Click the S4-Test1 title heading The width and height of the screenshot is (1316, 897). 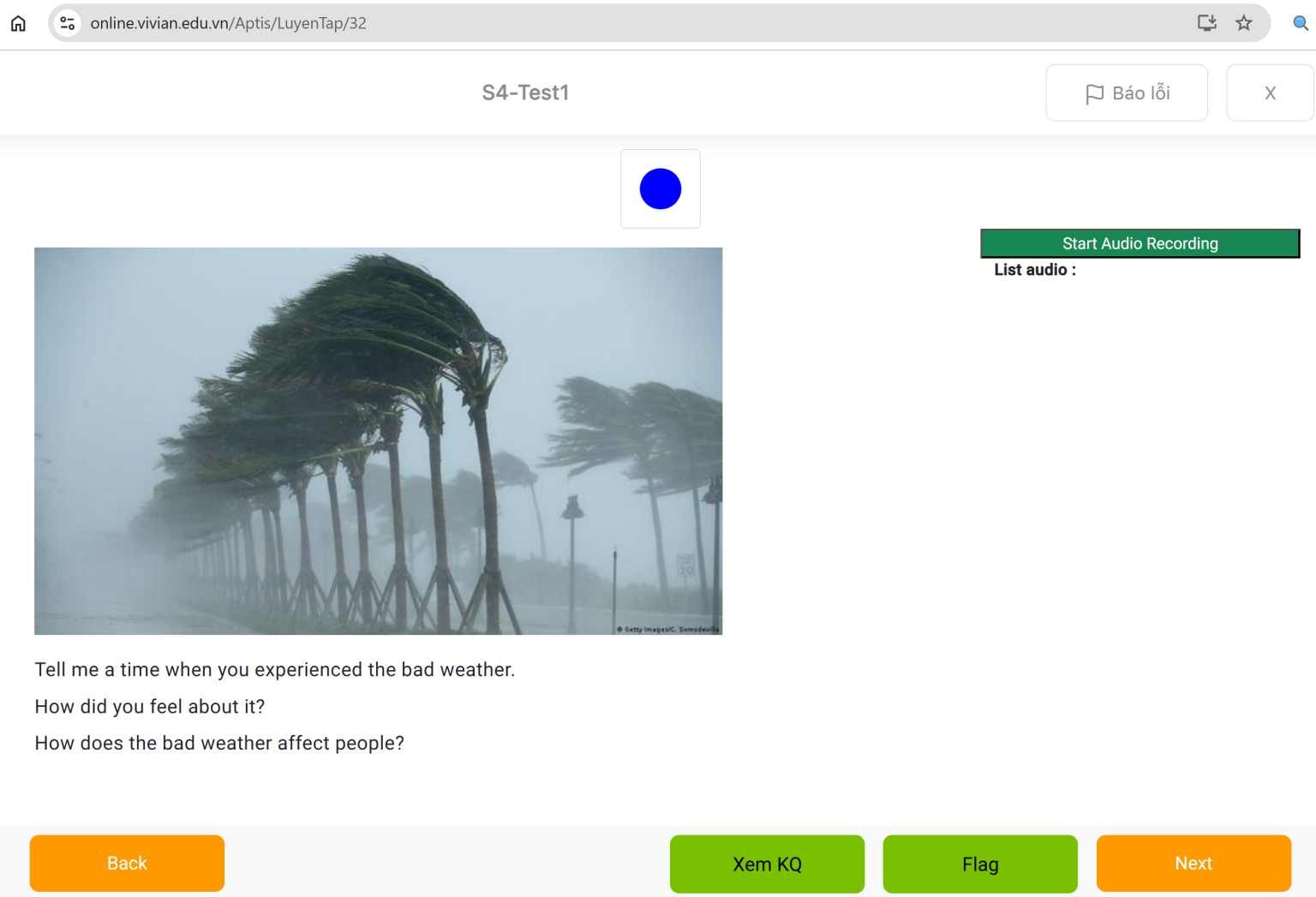click(x=525, y=93)
